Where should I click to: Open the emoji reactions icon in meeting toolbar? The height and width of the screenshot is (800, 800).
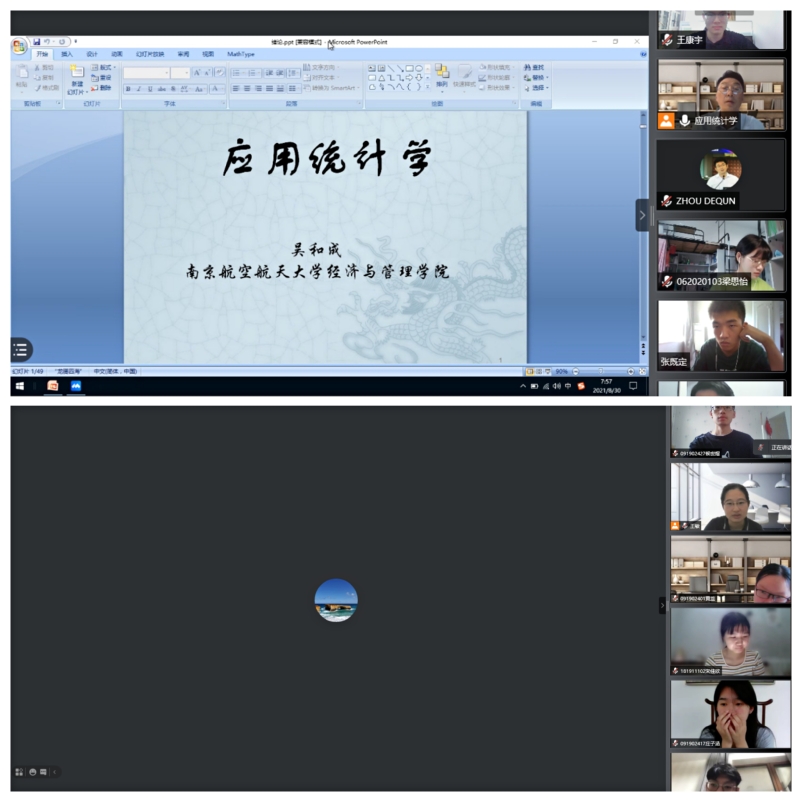(33, 772)
